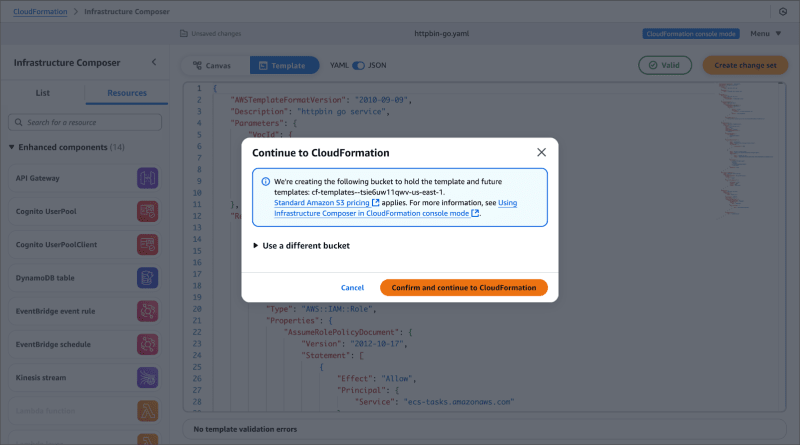
Task: Click the code minimap in the editor
Action: 744,153
